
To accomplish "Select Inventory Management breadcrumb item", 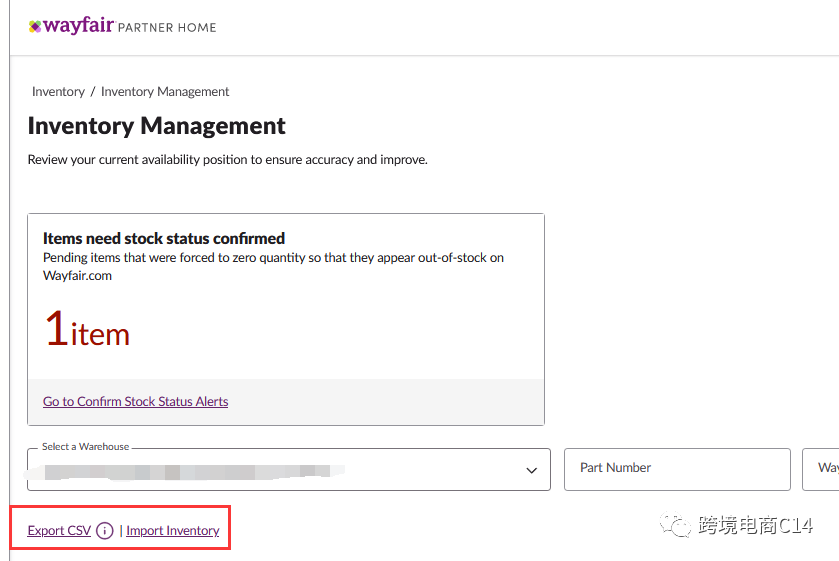I will (165, 92).
